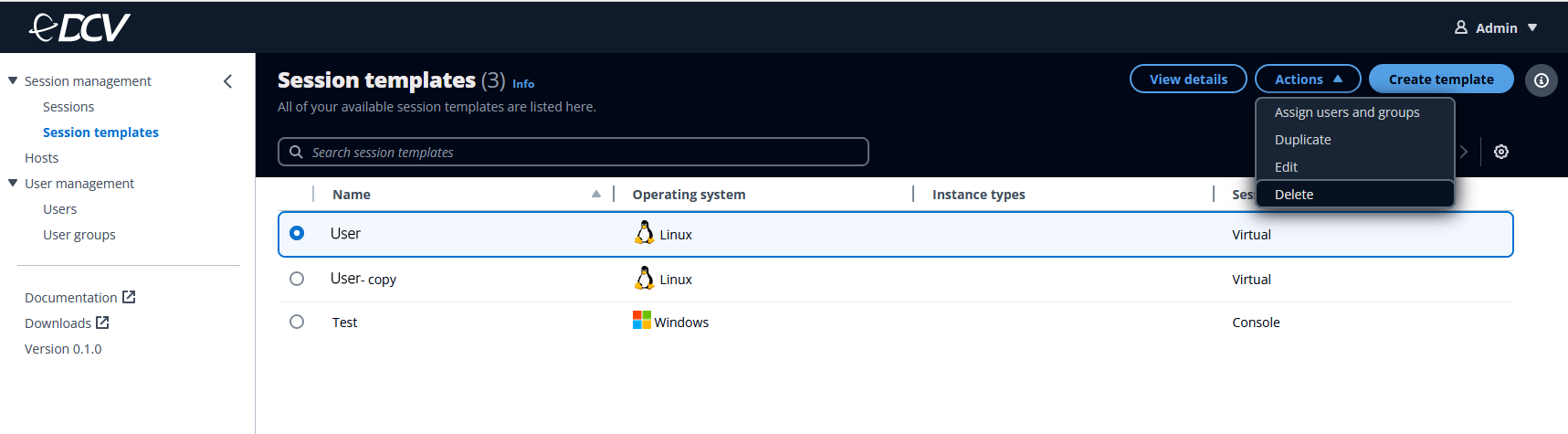The image size is (1568, 434).
Task: Collapse the side navigation panel arrow
Action: click(x=227, y=81)
